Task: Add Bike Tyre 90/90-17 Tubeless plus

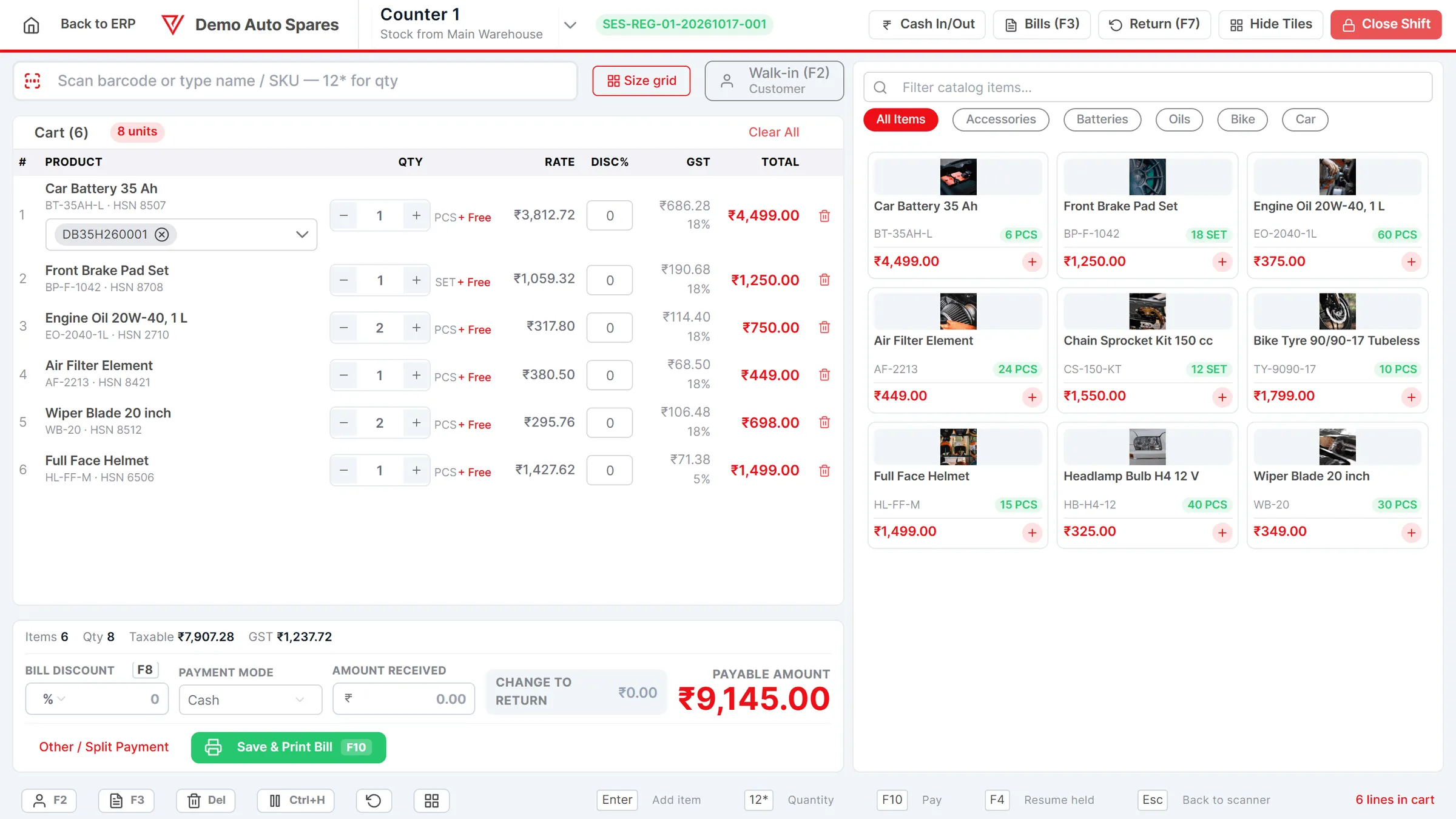Action: coord(1411,397)
